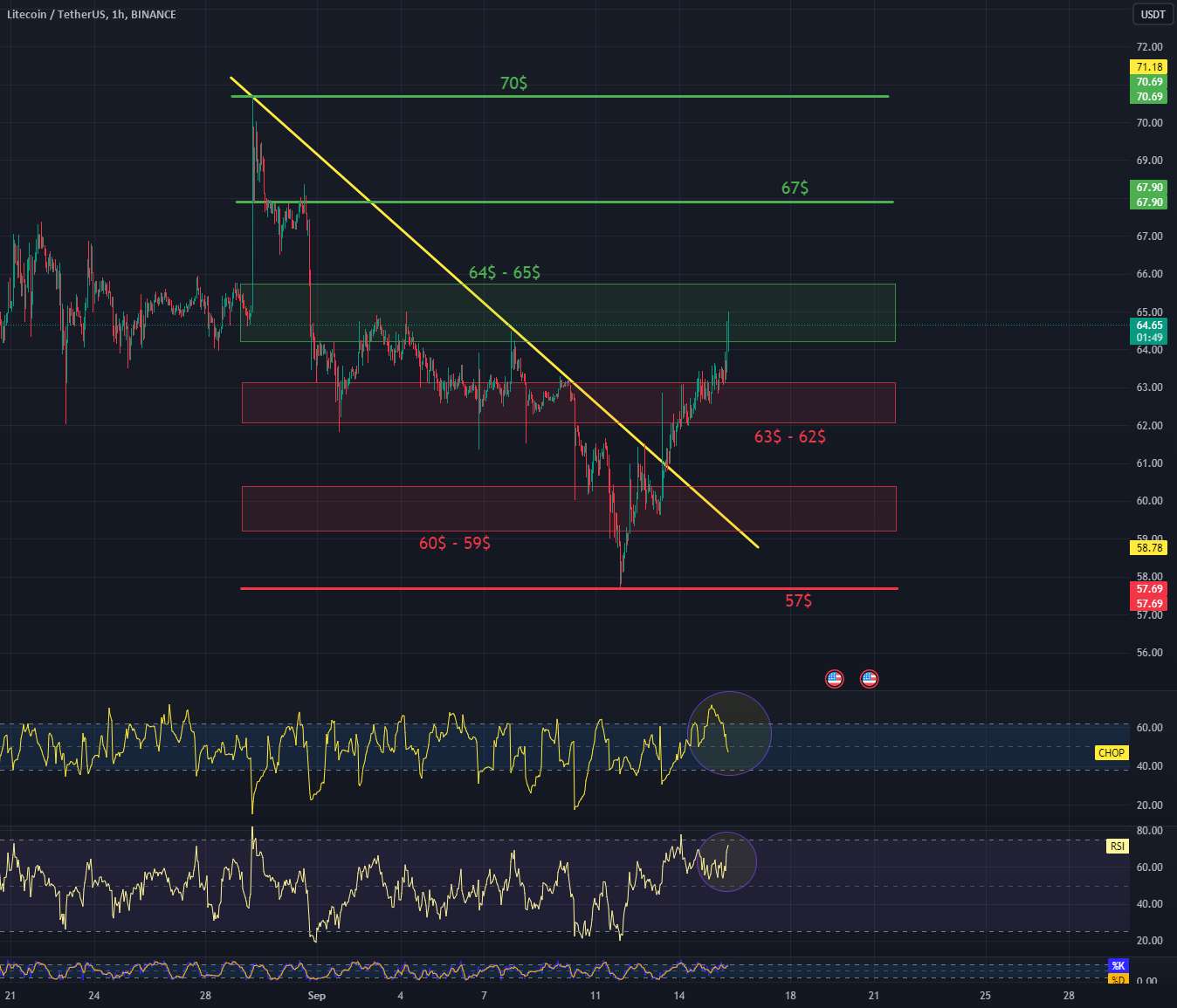
Task: Click the right US flag economic event icon
Action: tap(869, 678)
